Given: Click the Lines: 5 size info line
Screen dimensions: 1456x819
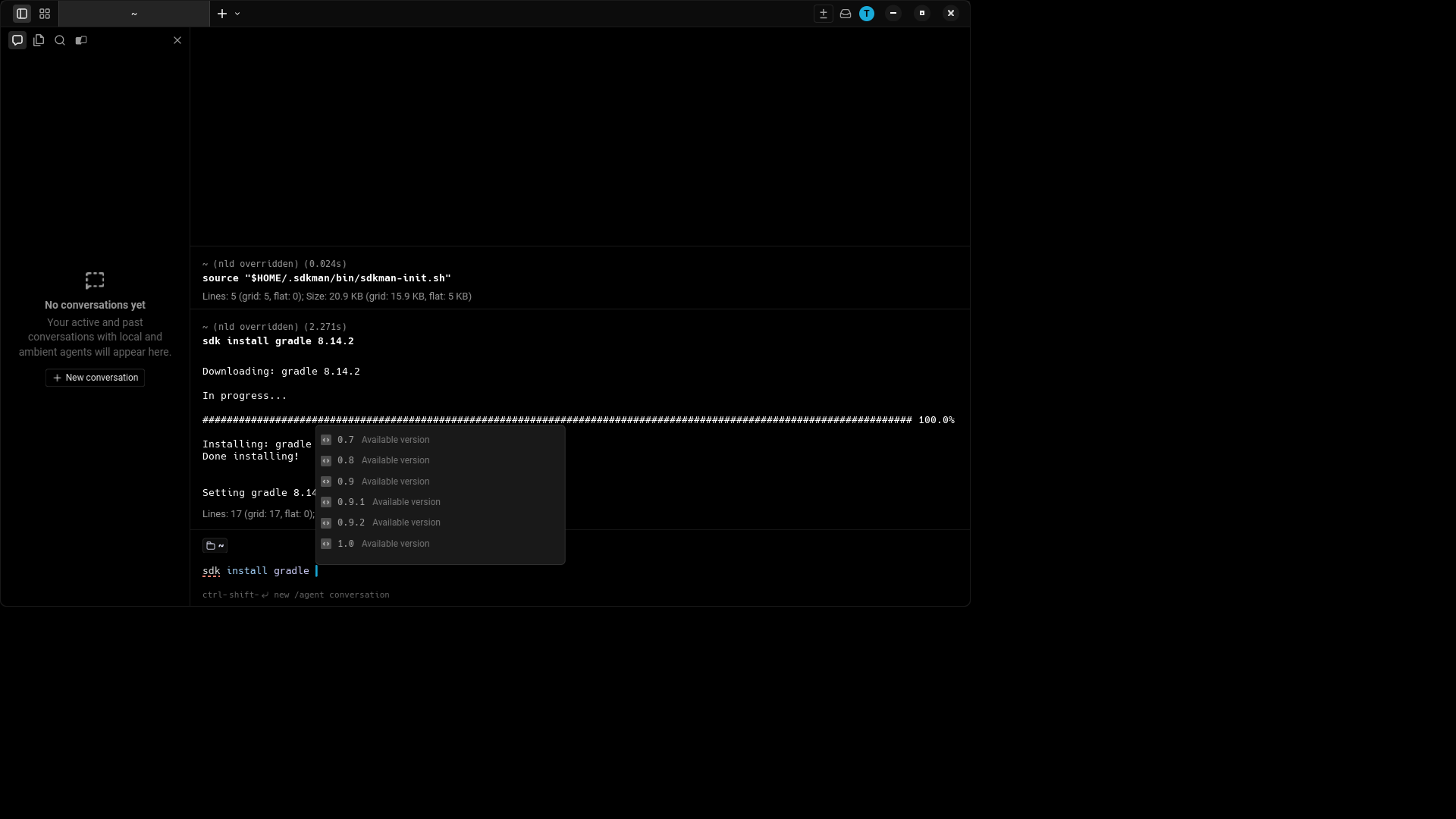Looking at the screenshot, I should click(337, 297).
